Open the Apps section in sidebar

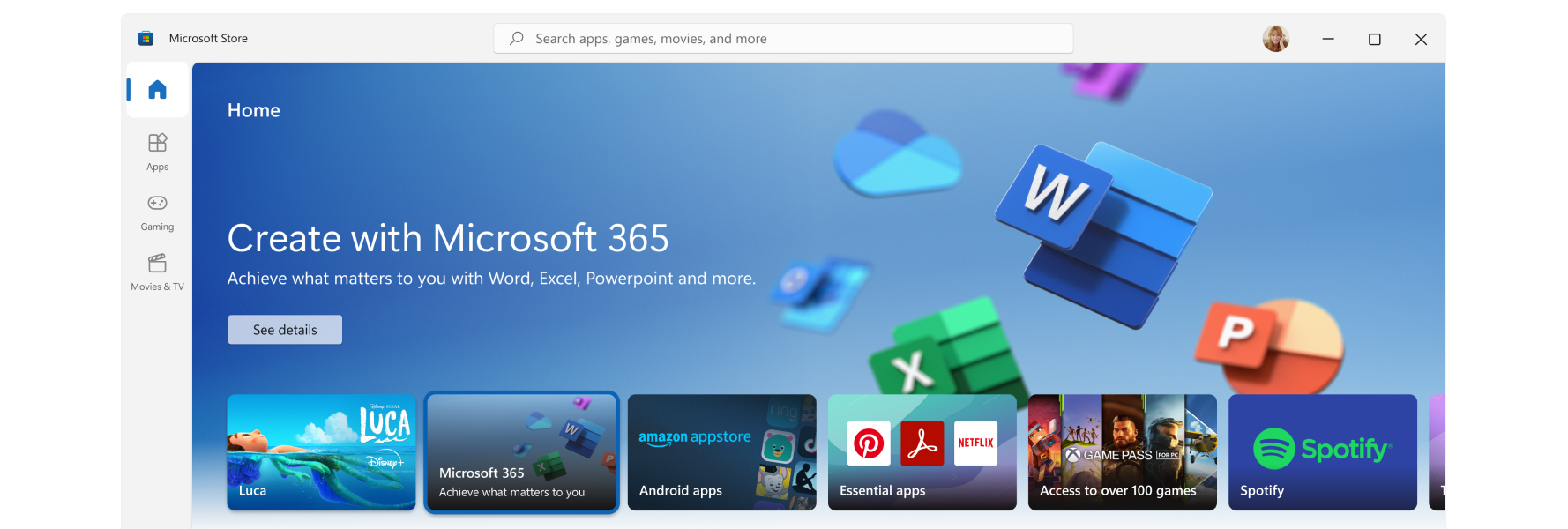point(157,151)
